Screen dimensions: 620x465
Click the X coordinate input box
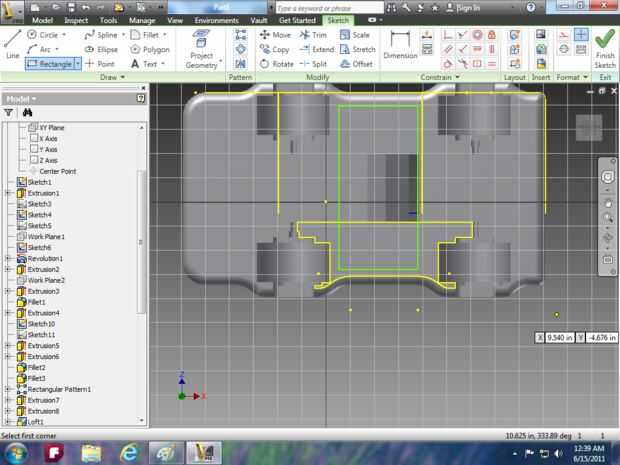[x=559, y=337]
